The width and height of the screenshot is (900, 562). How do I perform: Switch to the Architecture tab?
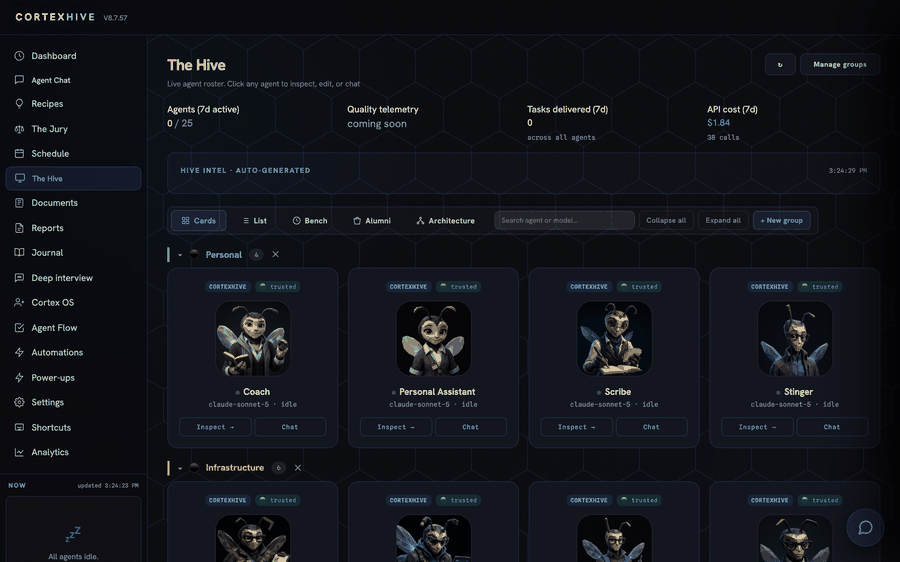point(445,220)
